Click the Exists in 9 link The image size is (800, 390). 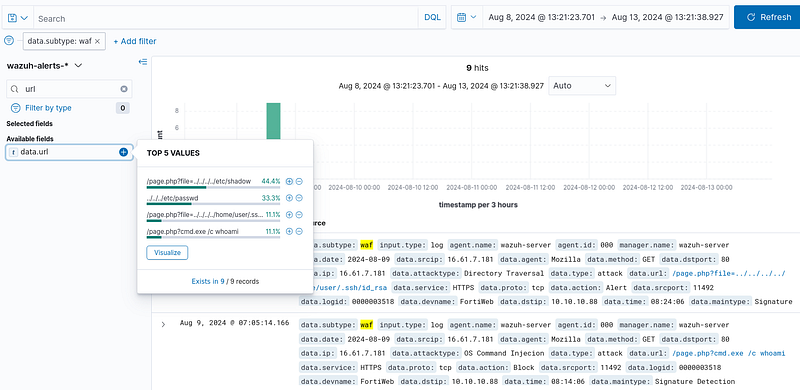208,281
